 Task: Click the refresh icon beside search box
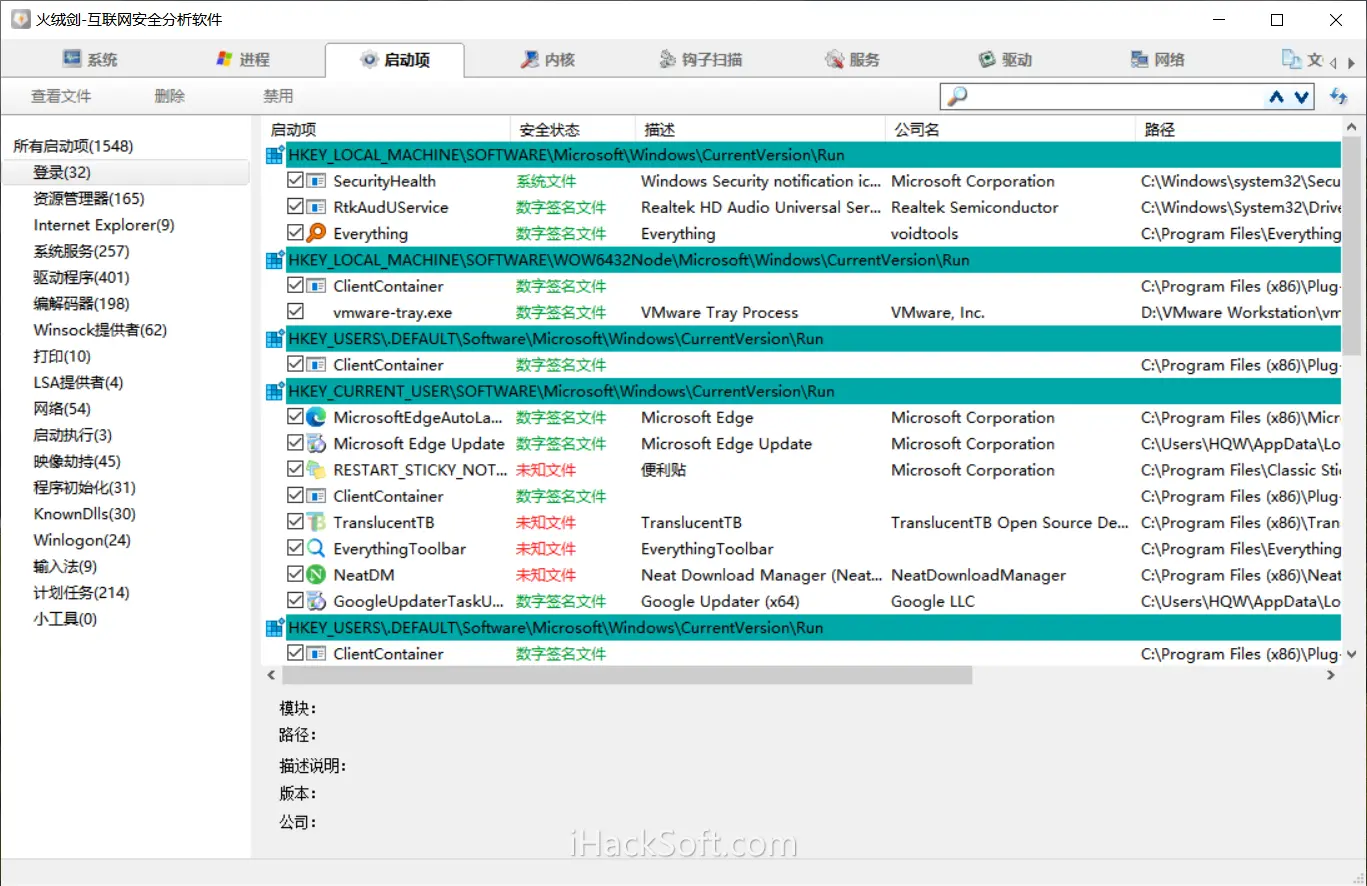[x=1338, y=96]
